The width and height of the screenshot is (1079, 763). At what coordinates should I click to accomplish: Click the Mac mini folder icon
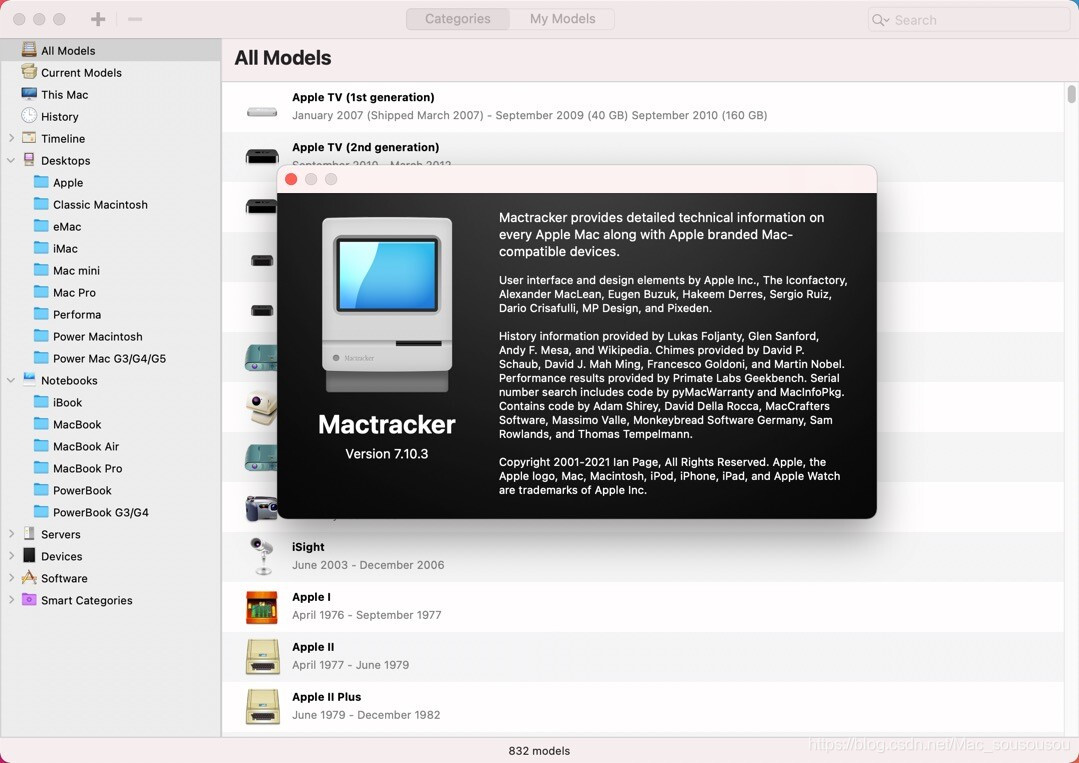pos(41,270)
